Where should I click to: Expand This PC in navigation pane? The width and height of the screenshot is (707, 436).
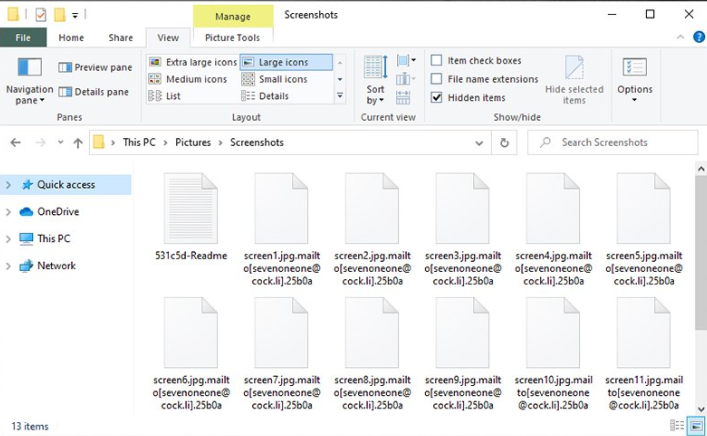click(x=9, y=239)
